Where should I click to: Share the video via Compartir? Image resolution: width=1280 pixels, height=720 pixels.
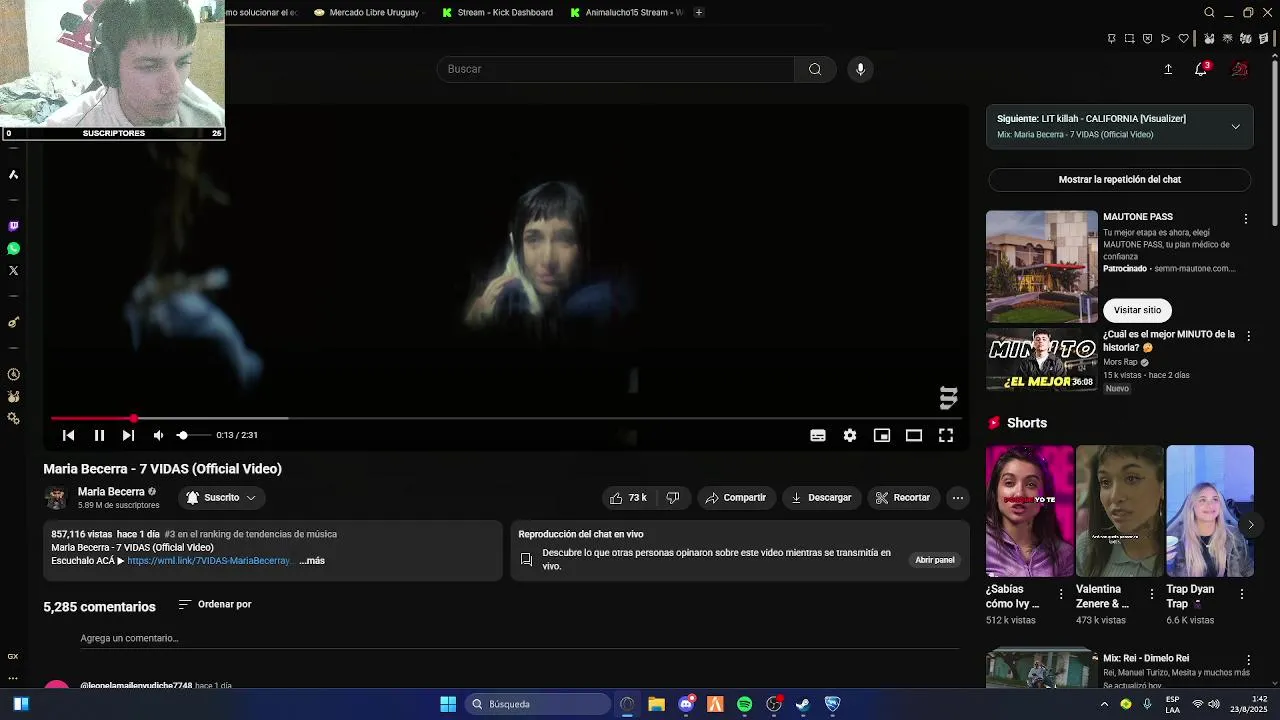pos(735,497)
